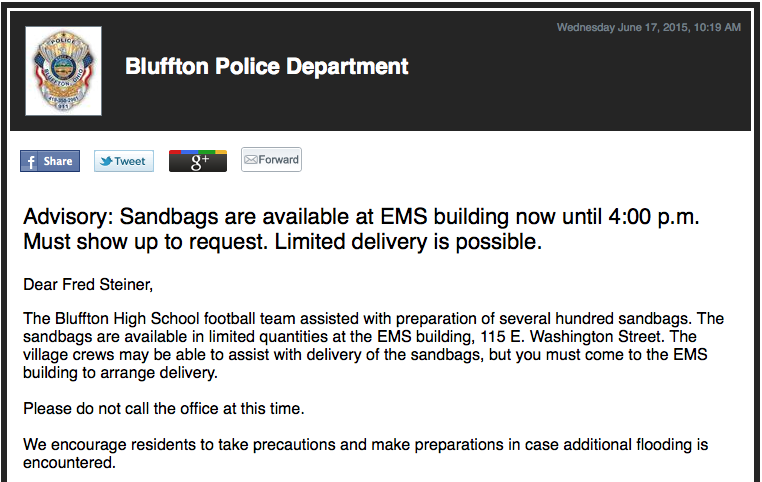Click the Bluffton police badge logo
The image size is (762, 482).
(x=63, y=71)
